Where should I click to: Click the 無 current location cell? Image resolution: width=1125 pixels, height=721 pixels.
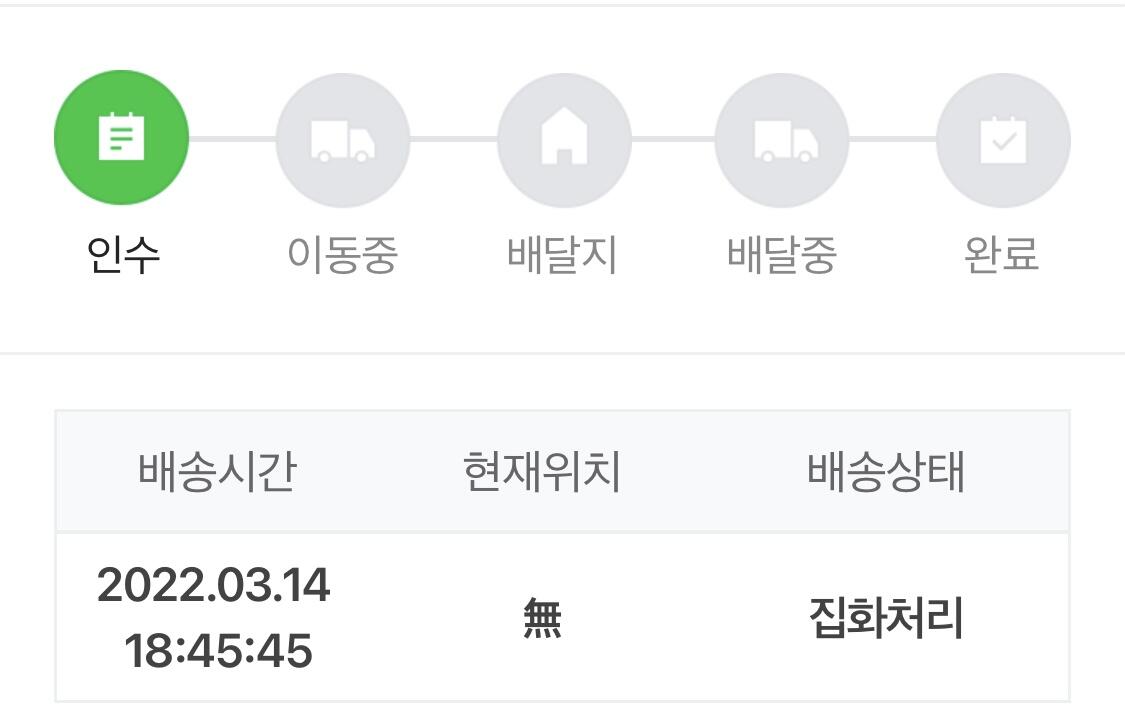542,619
